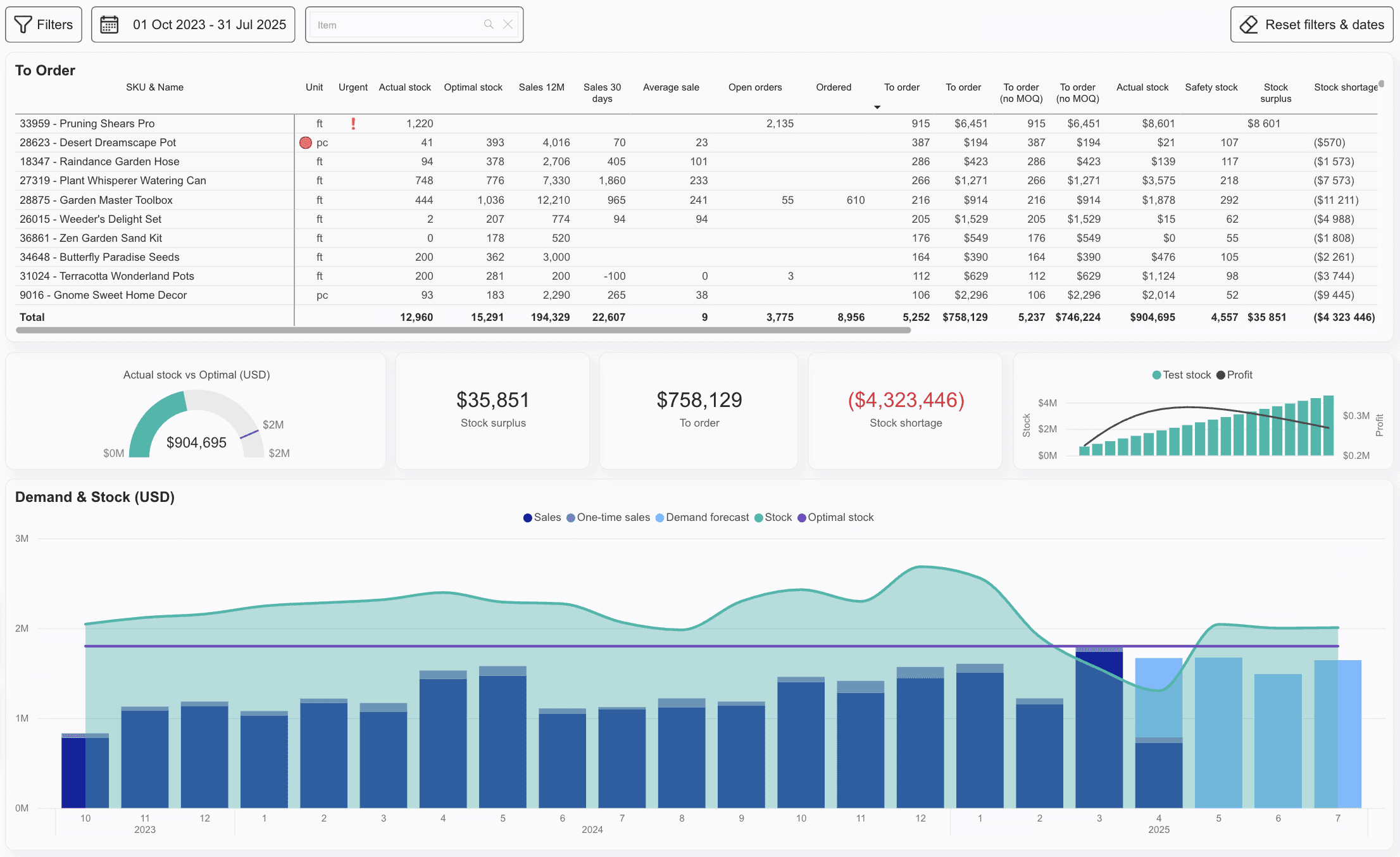
Task: Open the calendar date picker icon
Action: (109, 25)
